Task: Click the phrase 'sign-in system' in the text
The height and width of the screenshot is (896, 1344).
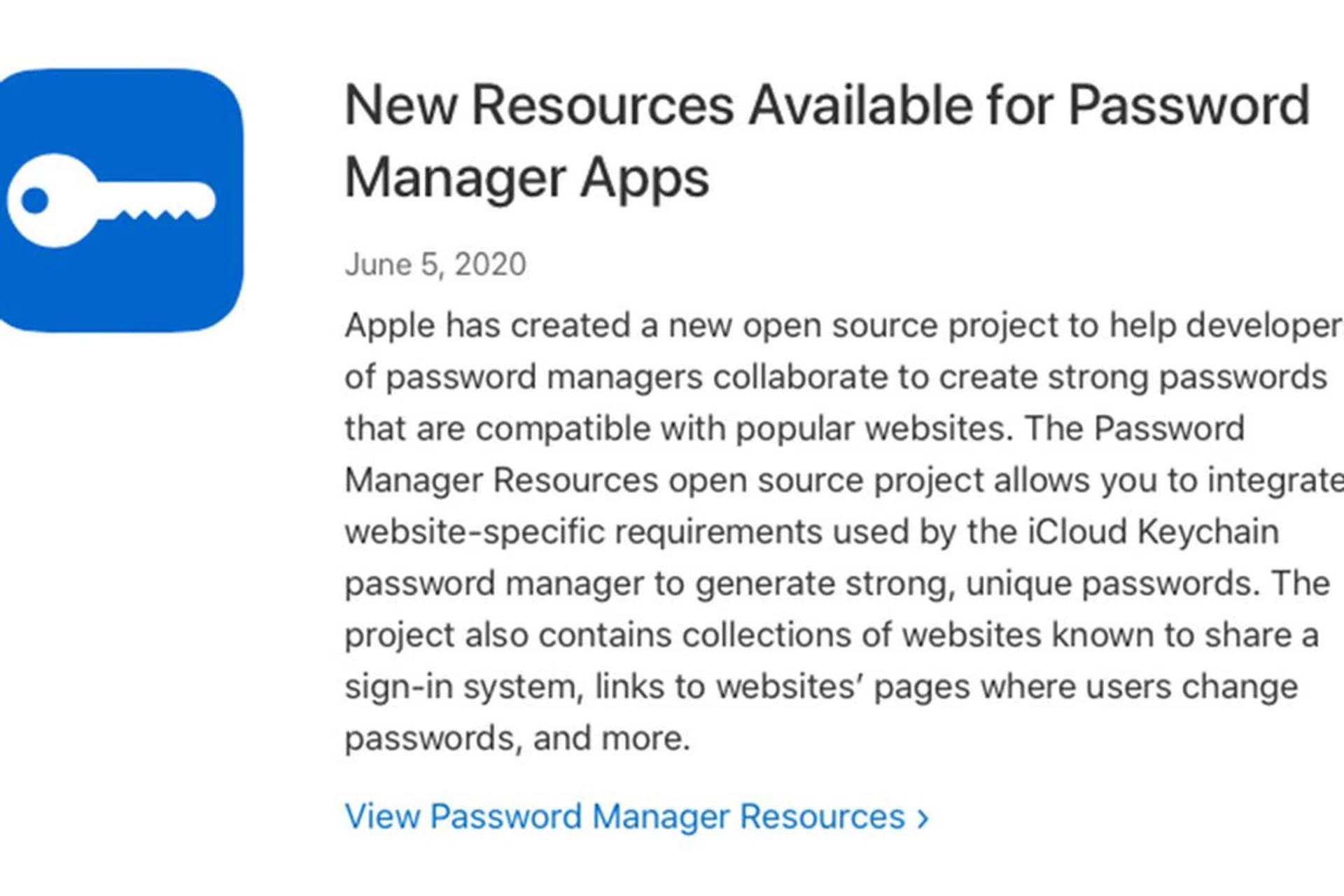Action: coord(462,687)
